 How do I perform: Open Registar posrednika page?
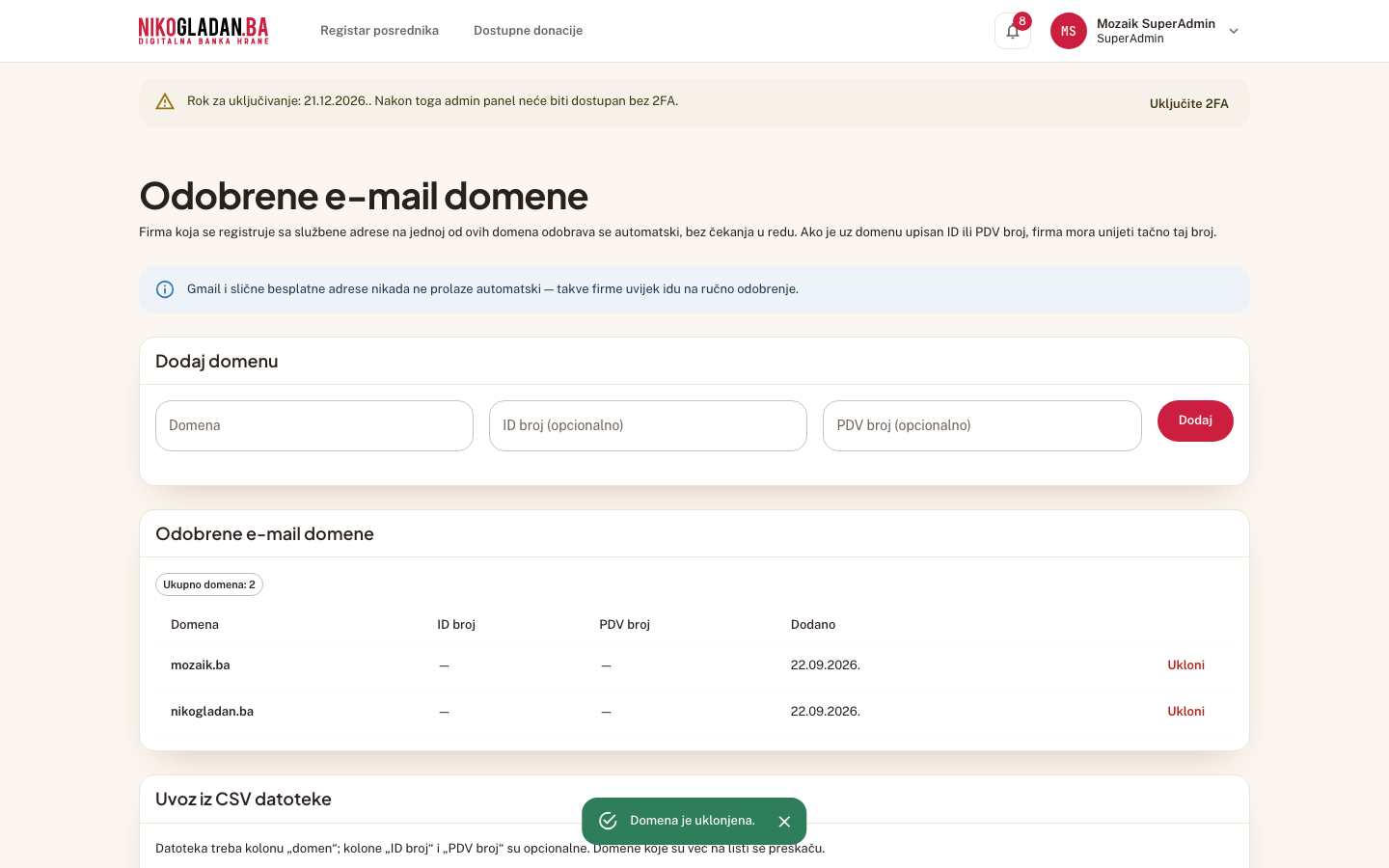tap(379, 31)
